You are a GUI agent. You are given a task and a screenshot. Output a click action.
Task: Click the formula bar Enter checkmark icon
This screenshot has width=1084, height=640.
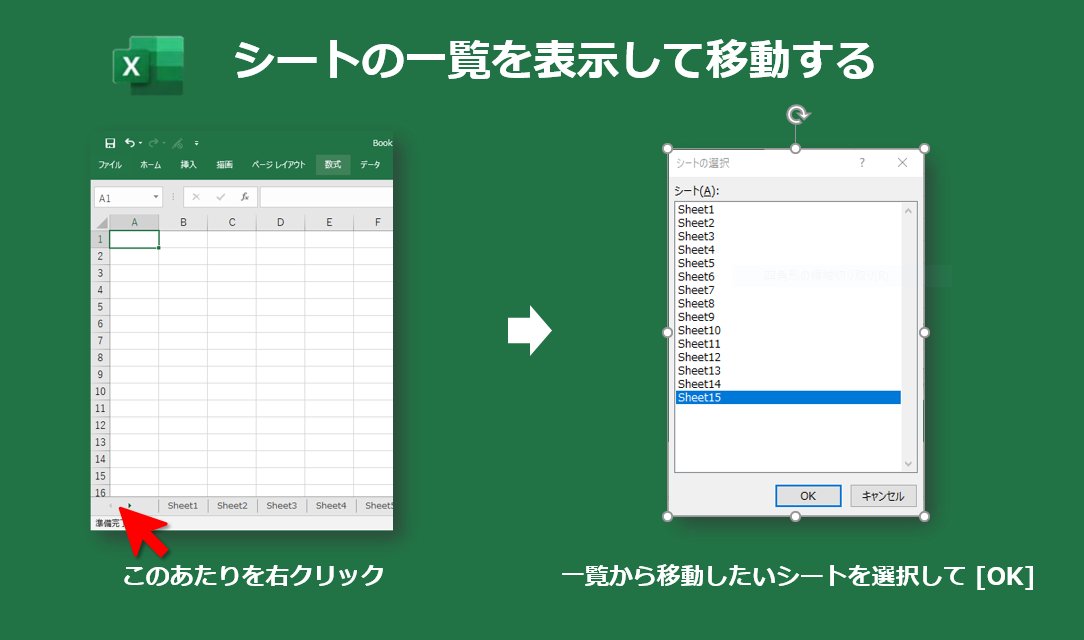click(x=221, y=198)
